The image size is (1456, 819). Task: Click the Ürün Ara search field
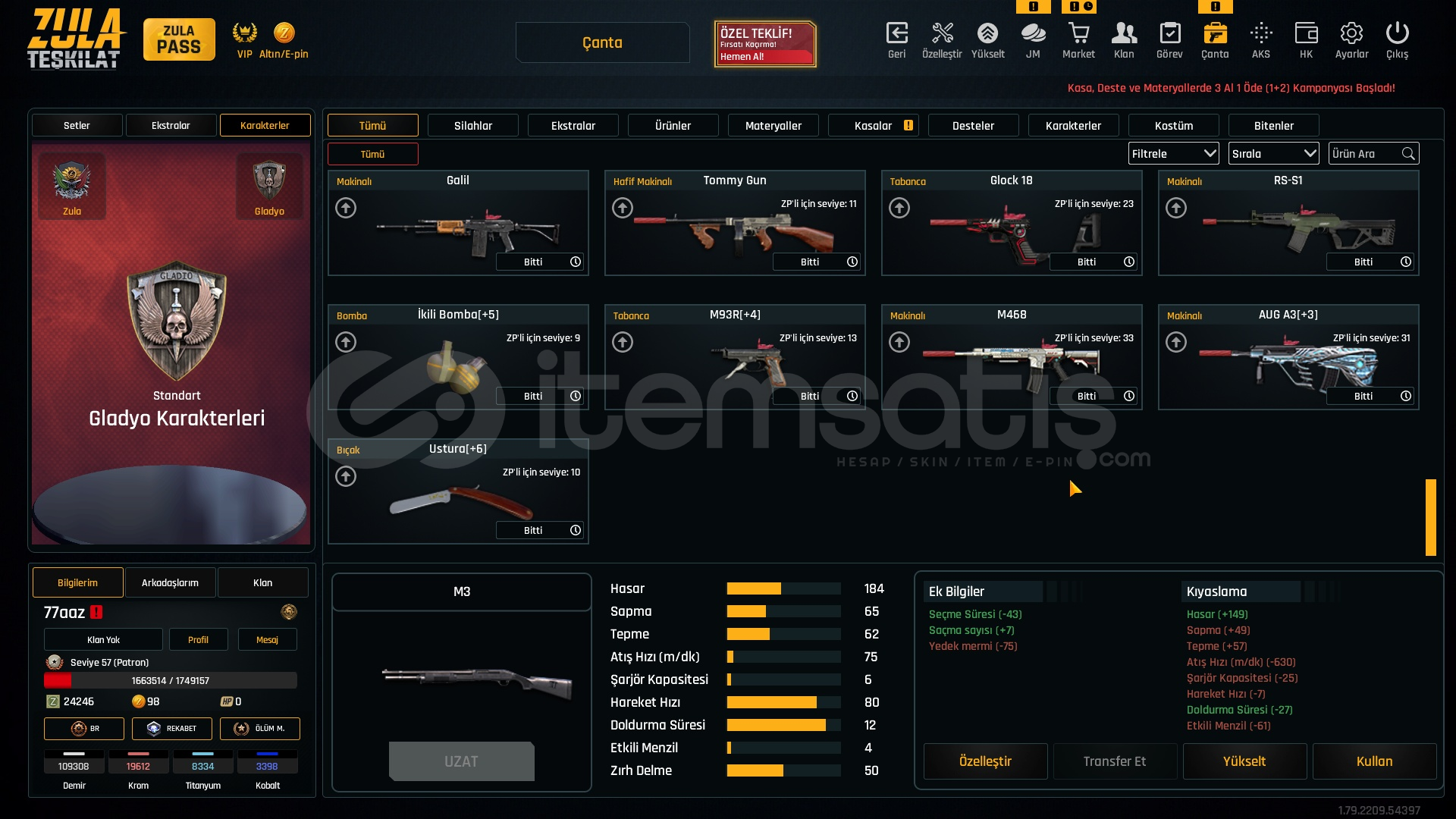tap(1365, 153)
